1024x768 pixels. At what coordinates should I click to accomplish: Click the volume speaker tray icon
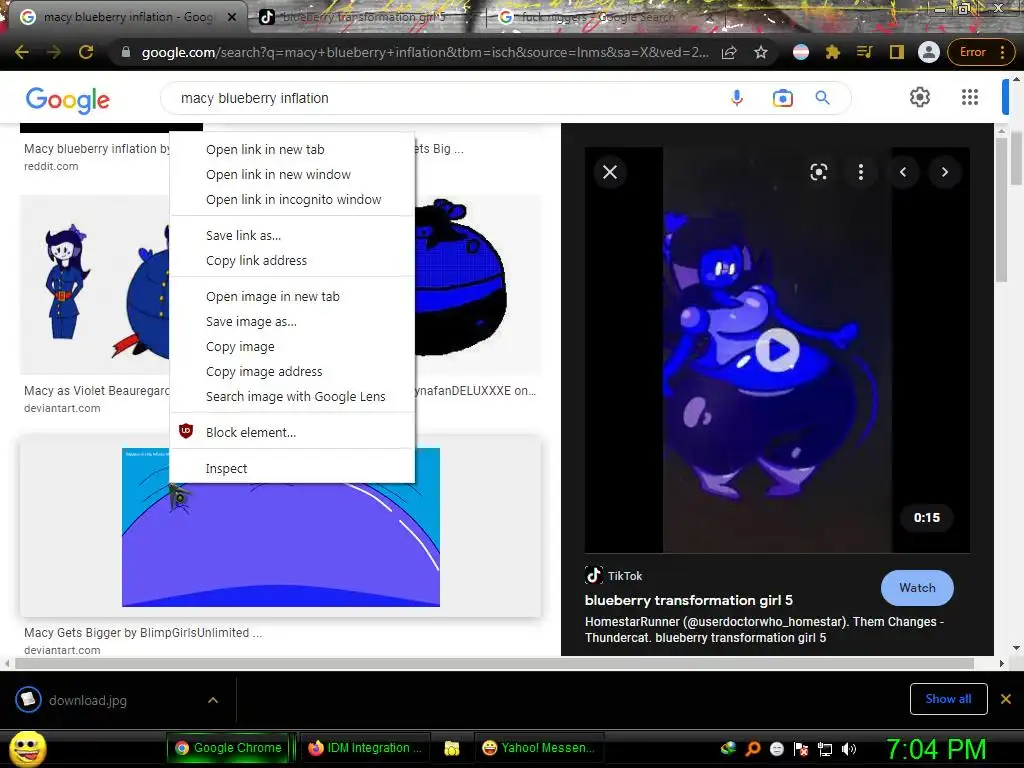pyautogui.click(x=848, y=749)
